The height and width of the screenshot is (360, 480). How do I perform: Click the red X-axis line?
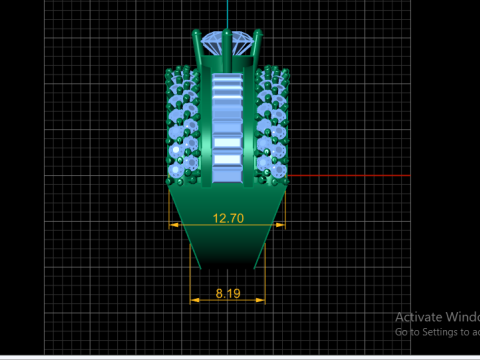(x=349, y=175)
